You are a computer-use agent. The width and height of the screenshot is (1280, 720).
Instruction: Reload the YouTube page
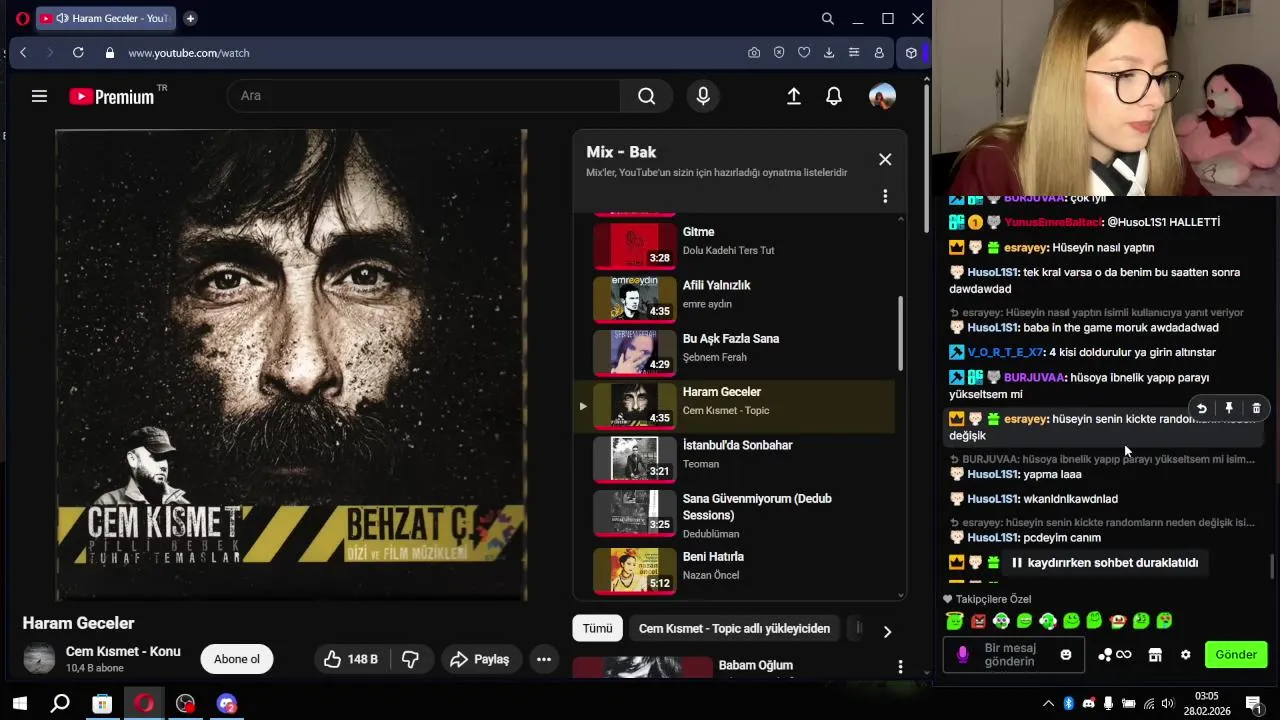pos(78,53)
